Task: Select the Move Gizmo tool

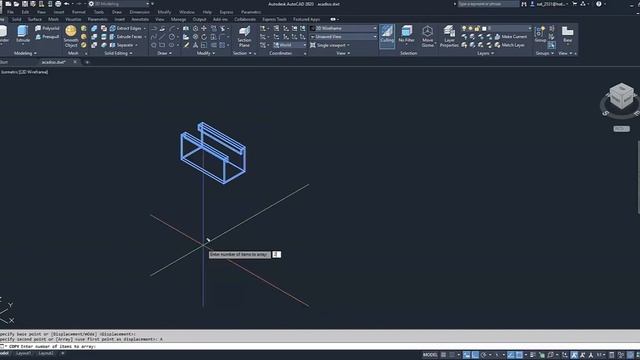Action: [427, 37]
